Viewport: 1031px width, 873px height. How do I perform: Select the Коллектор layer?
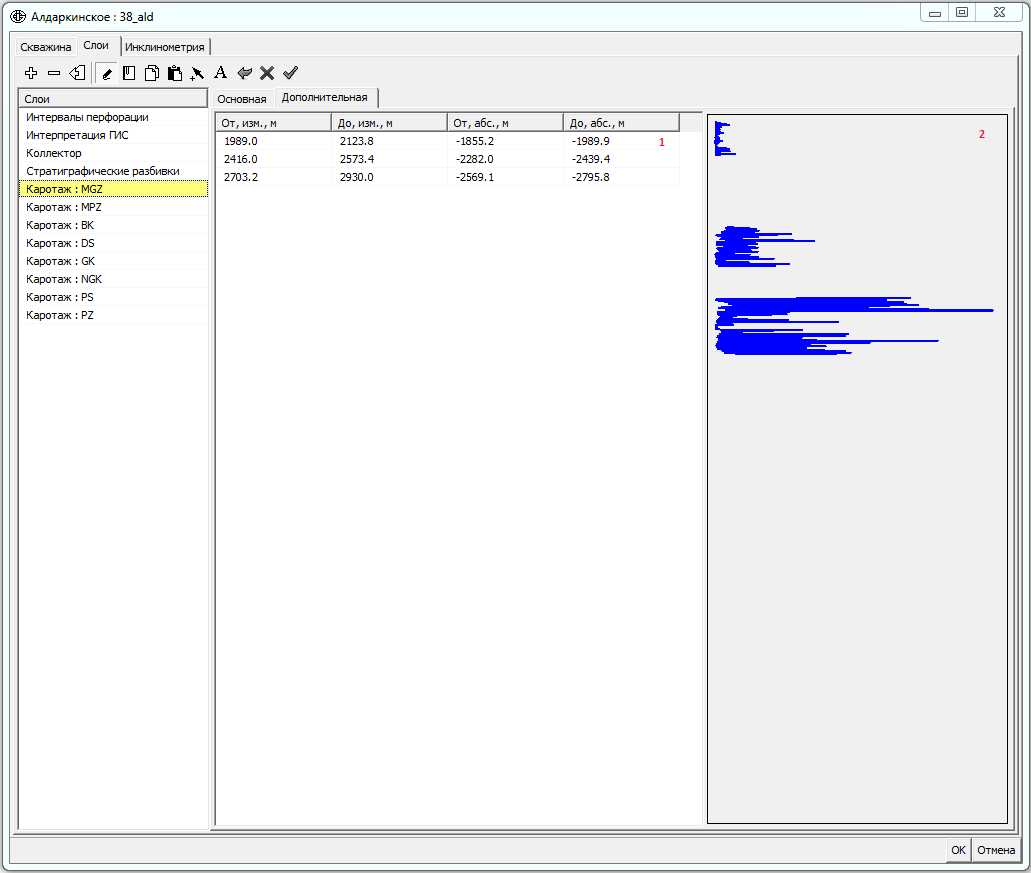pos(113,153)
